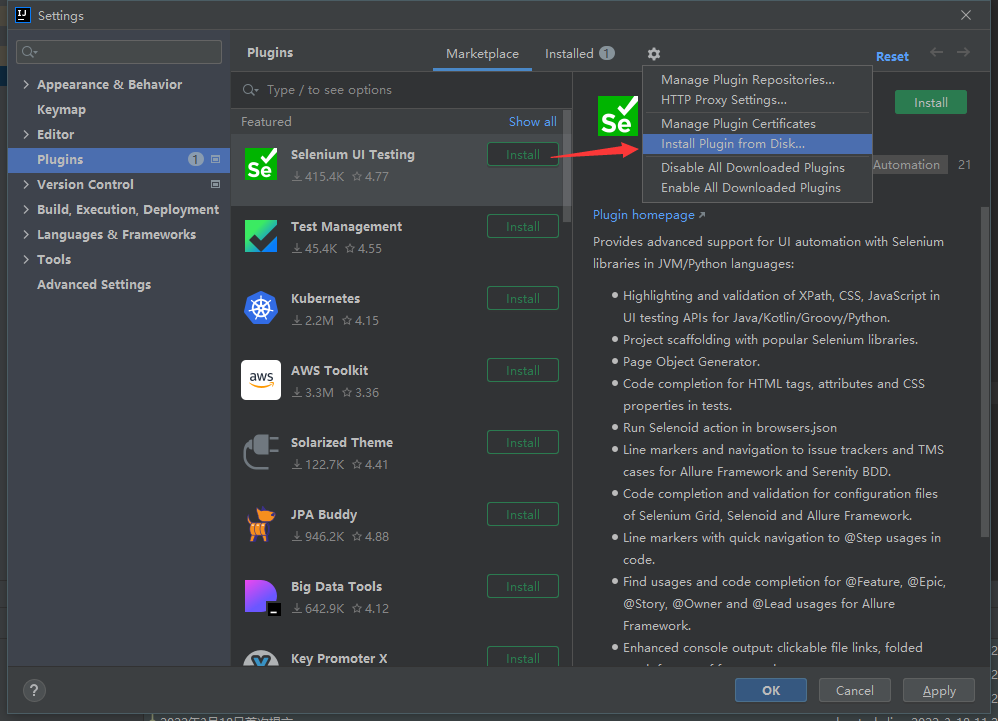
Task: Install the Test Management plugin
Action: [x=523, y=227]
